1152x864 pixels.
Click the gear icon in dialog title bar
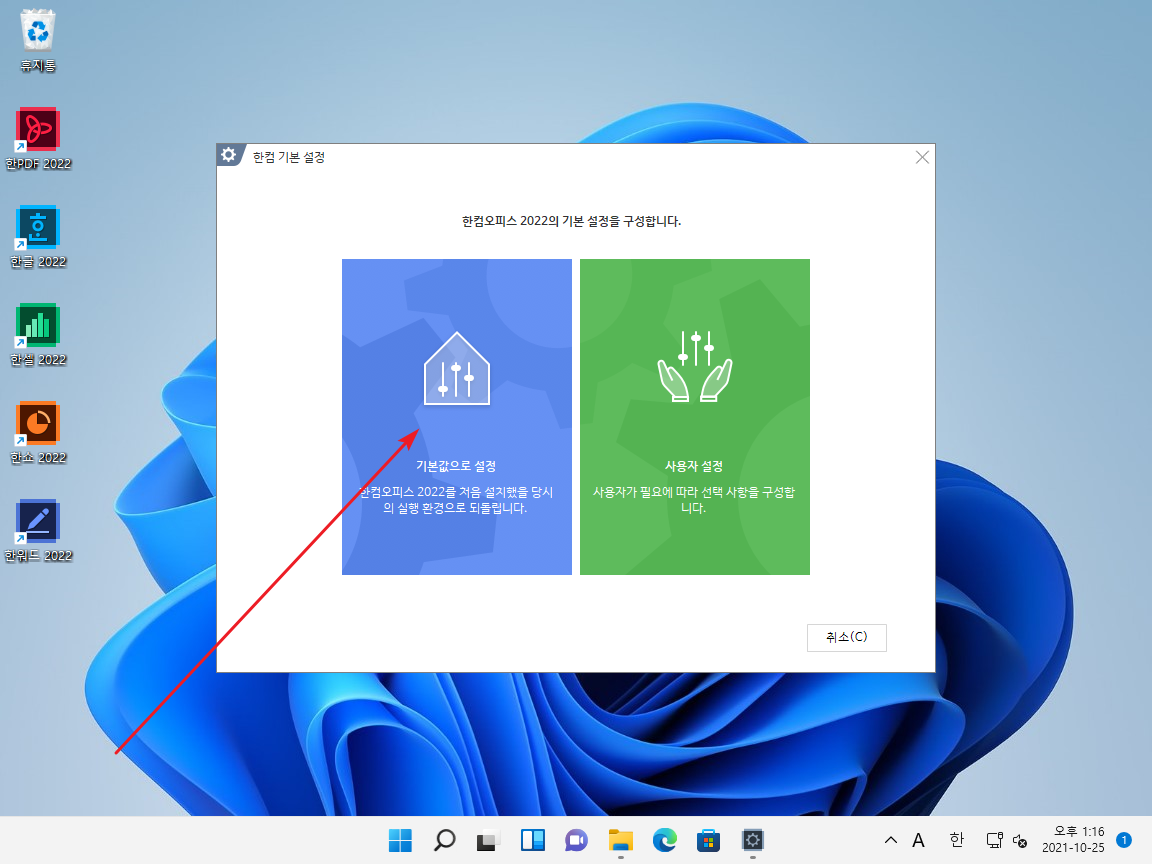(x=228, y=155)
